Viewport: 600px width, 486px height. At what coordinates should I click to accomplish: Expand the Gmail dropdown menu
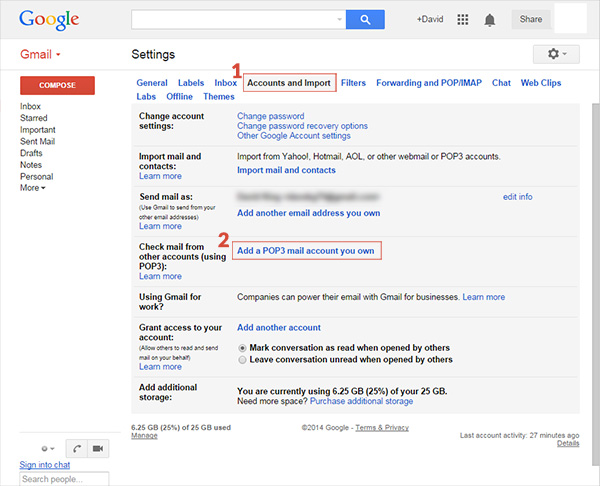click(41, 54)
